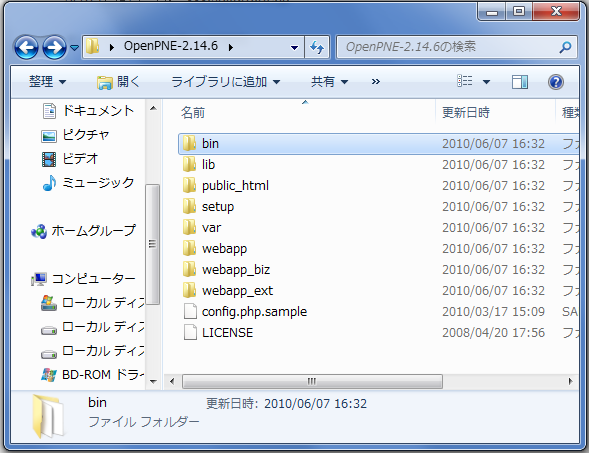
Task: Toggle the preview pane icon
Action: [x=520, y=82]
